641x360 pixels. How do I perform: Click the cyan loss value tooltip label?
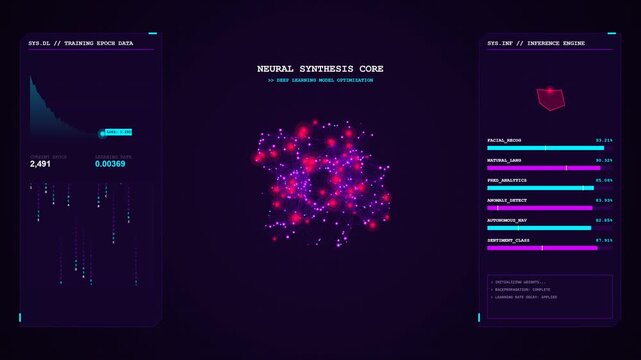click(x=119, y=132)
